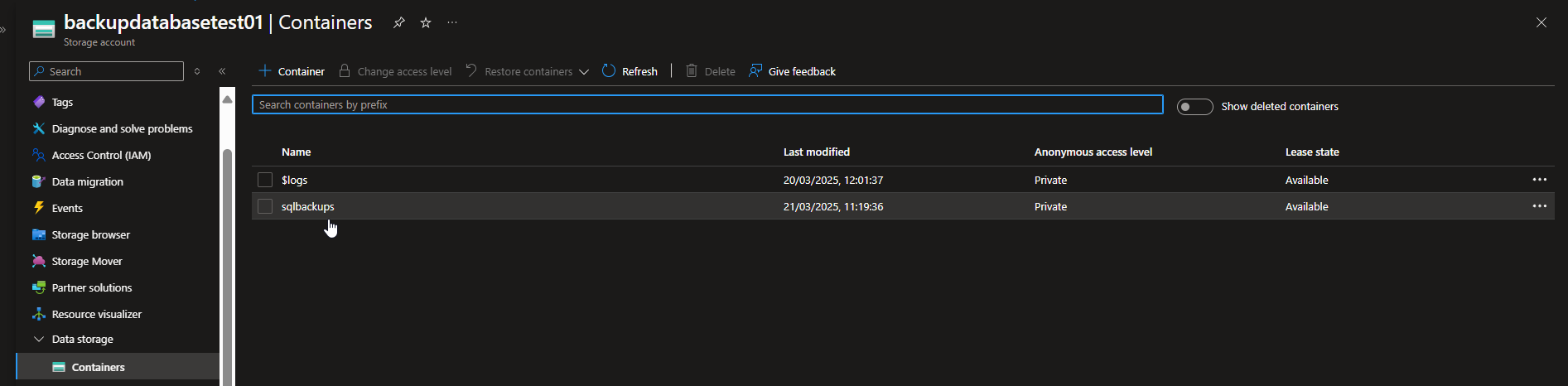Open the sqlbackups container
The height and width of the screenshot is (386, 1568).
[x=308, y=206]
